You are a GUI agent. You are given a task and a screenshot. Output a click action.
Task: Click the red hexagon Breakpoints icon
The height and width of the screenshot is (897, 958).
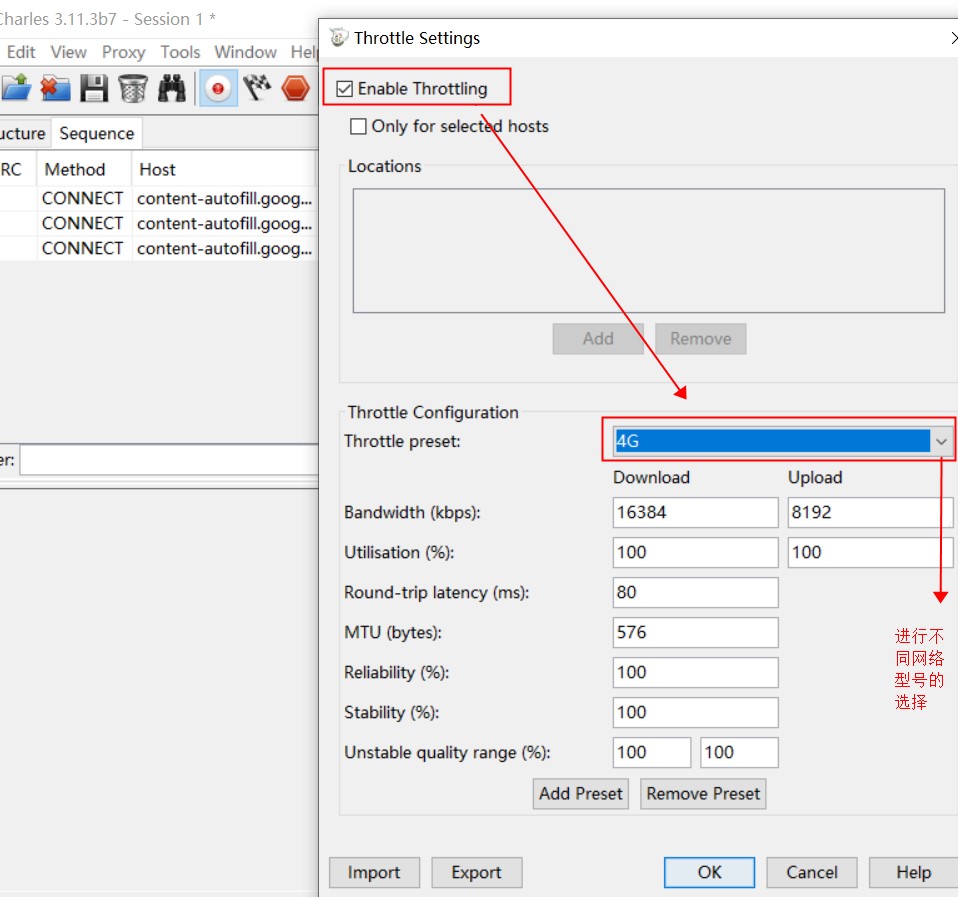click(x=296, y=88)
